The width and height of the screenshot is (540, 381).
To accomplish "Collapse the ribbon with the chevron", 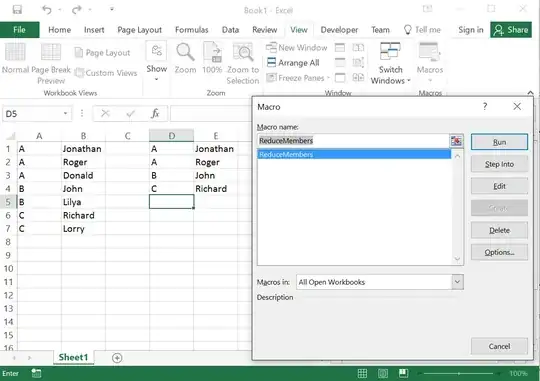I will coord(530,93).
